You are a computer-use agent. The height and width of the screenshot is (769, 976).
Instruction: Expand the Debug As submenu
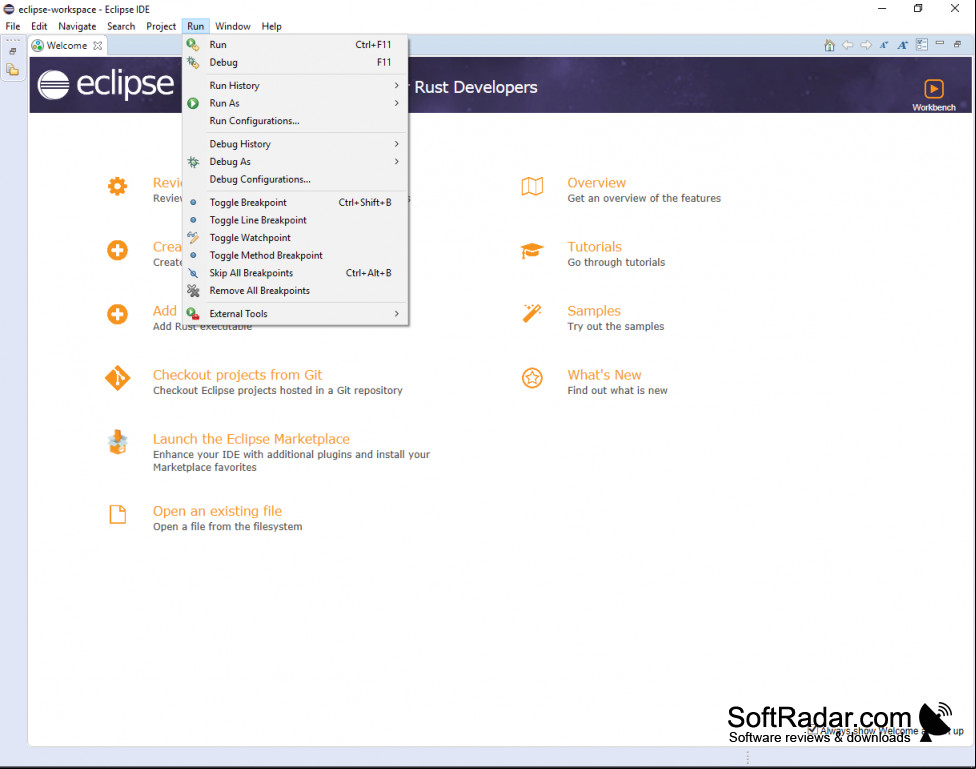click(296, 161)
